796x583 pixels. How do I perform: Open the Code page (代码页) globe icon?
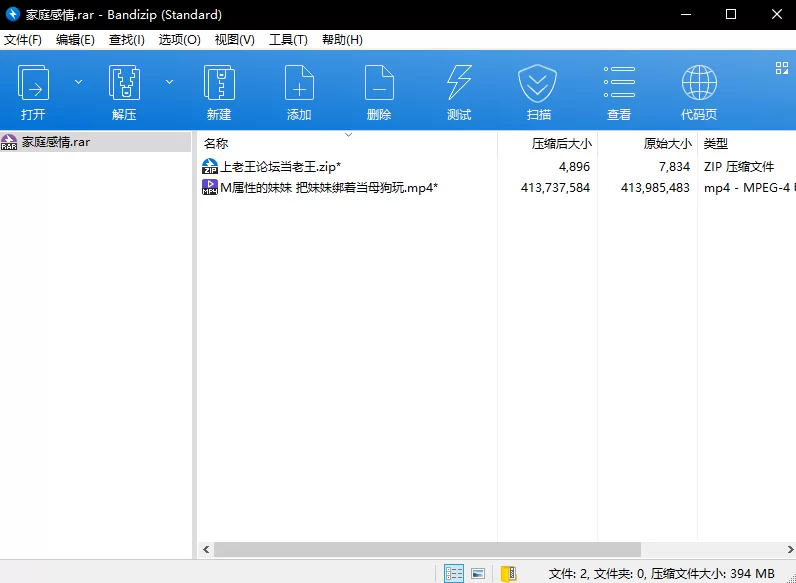[x=699, y=90]
